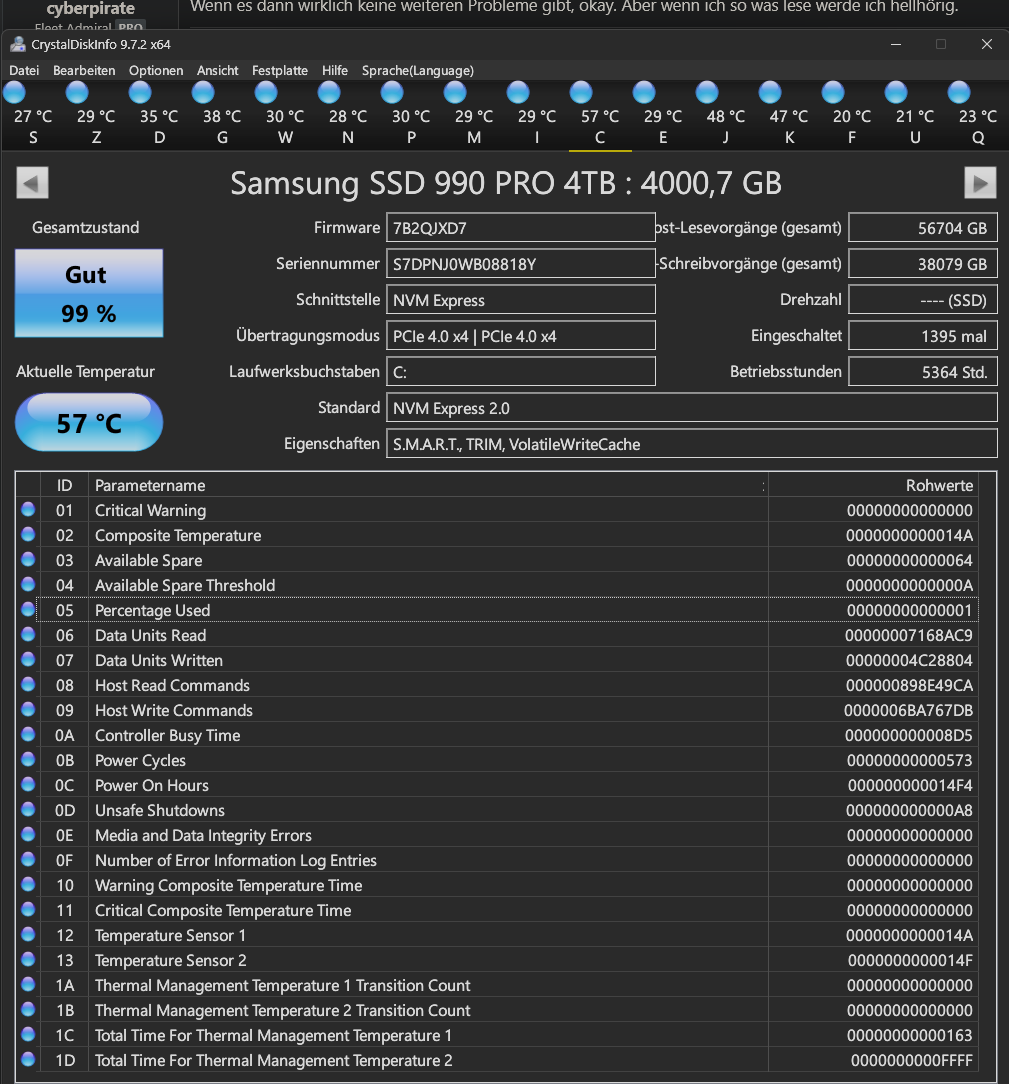
Task: Select drive N disk icon at 28 °C
Action: click(x=329, y=93)
